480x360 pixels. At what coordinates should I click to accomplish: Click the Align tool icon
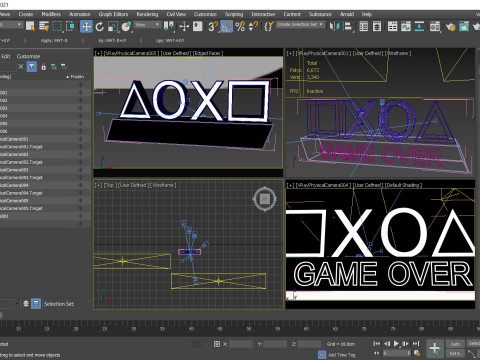click(x=348, y=26)
